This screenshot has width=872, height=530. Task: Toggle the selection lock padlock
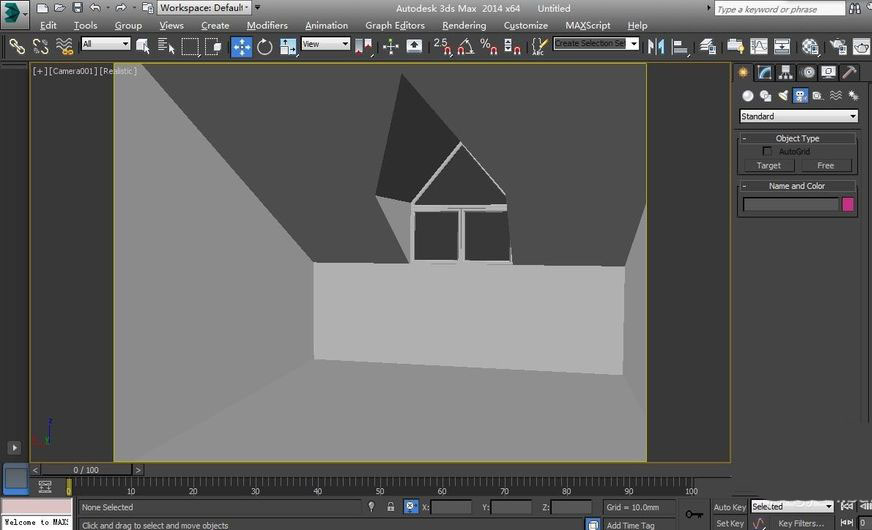(x=391, y=507)
